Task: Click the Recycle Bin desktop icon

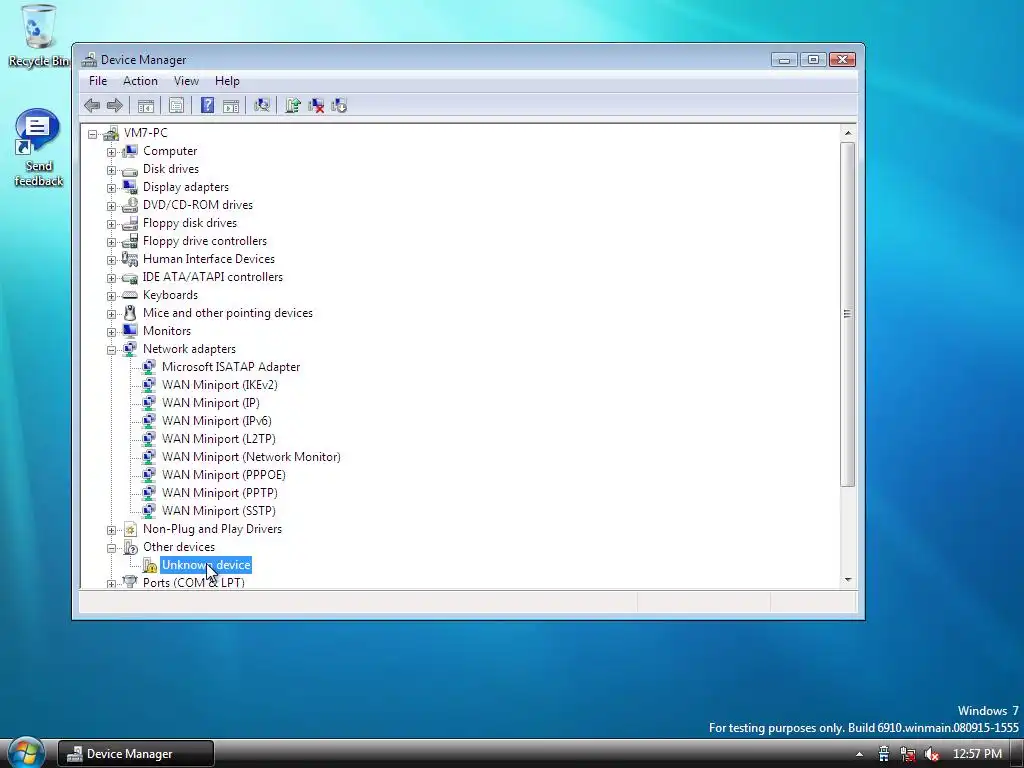Action: coord(39,37)
